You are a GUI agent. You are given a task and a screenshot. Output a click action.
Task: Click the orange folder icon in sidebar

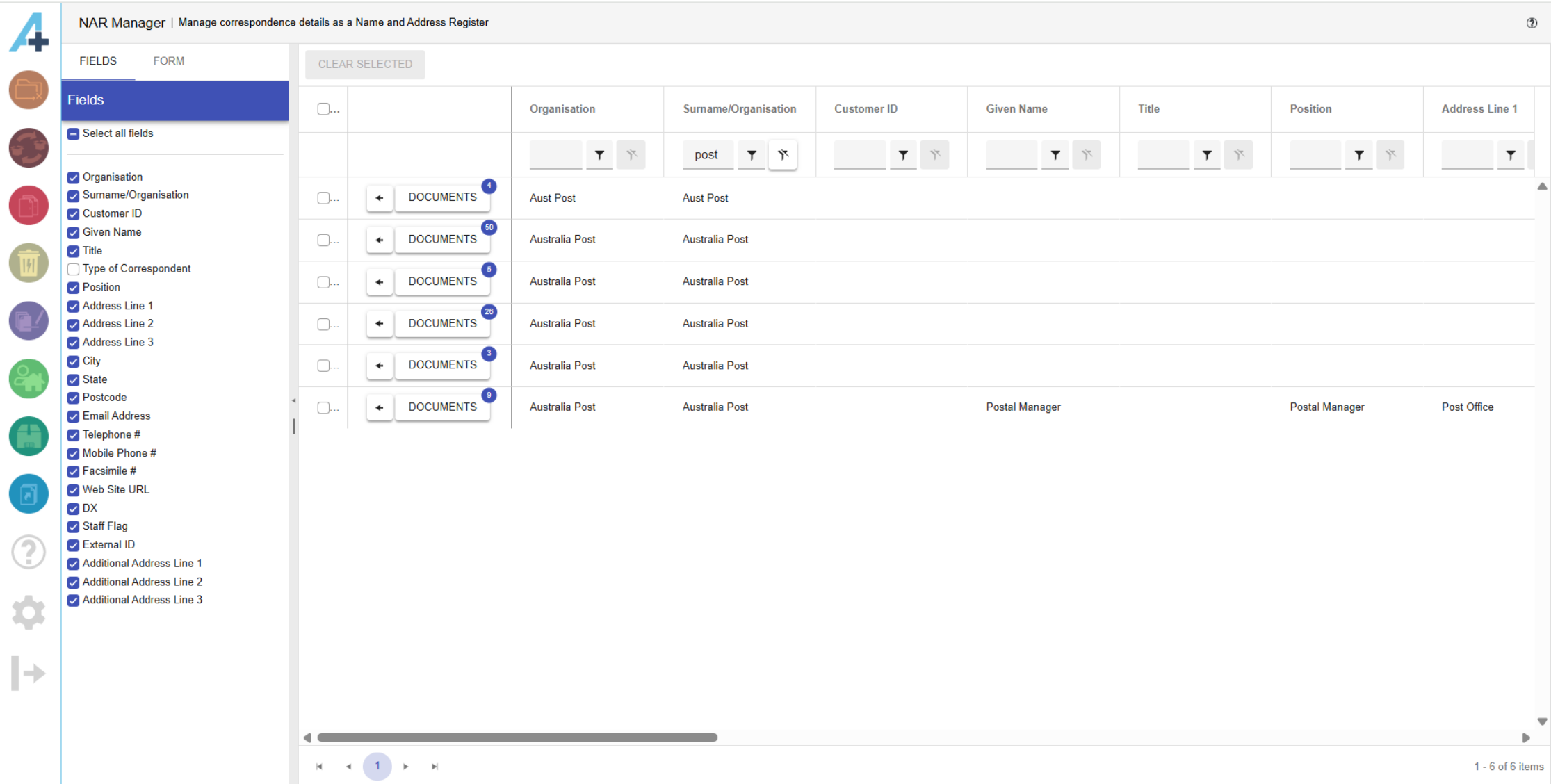[x=29, y=90]
